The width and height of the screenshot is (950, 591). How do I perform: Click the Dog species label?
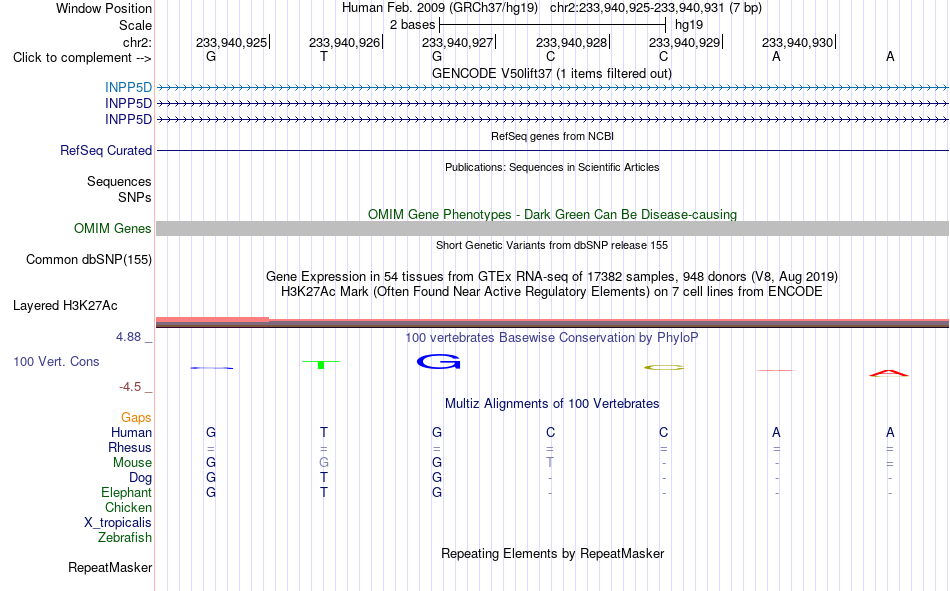pyautogui.click(x=140, y=478)
